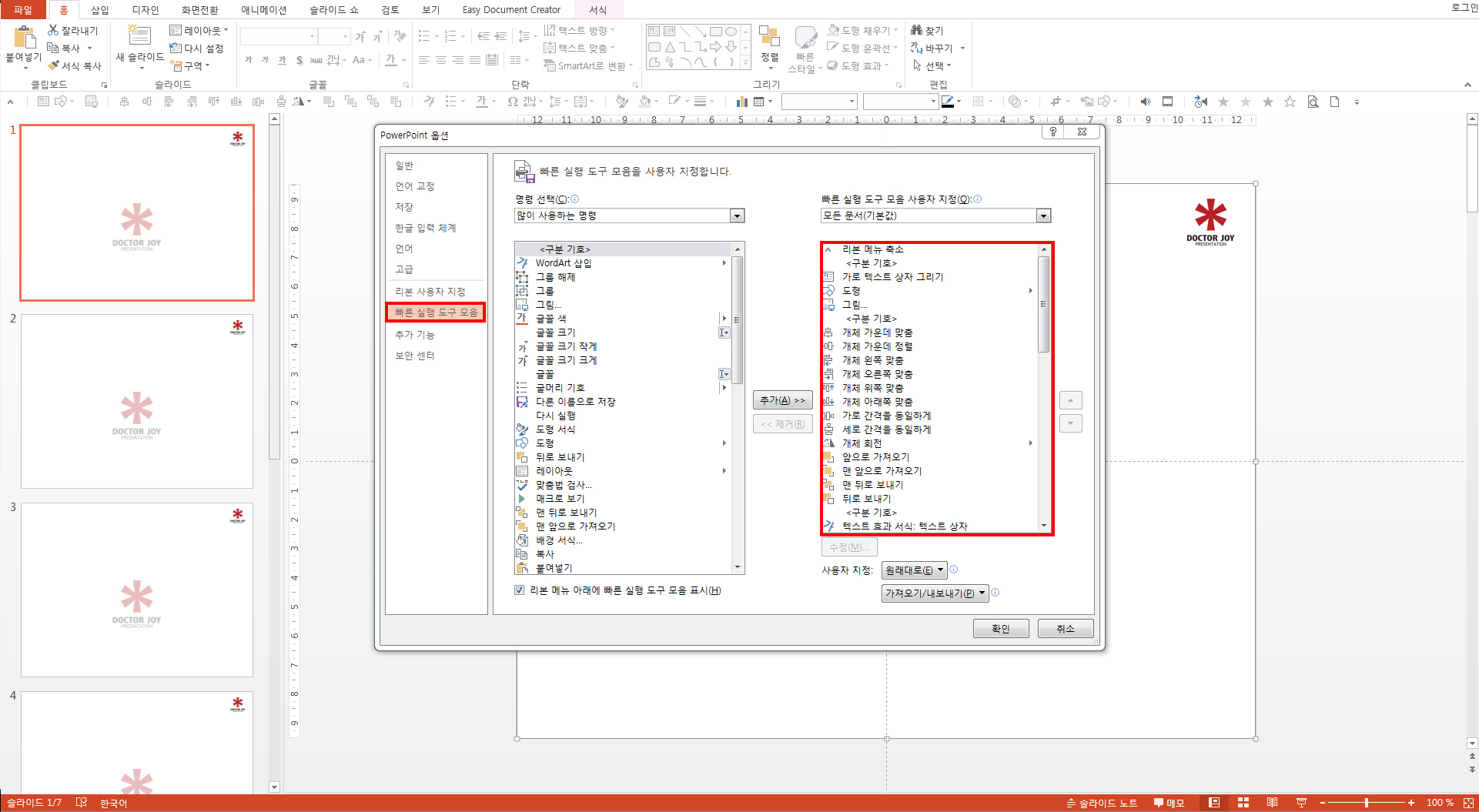Switch to reading view icon in status bar

click(x=1272, y=803)
